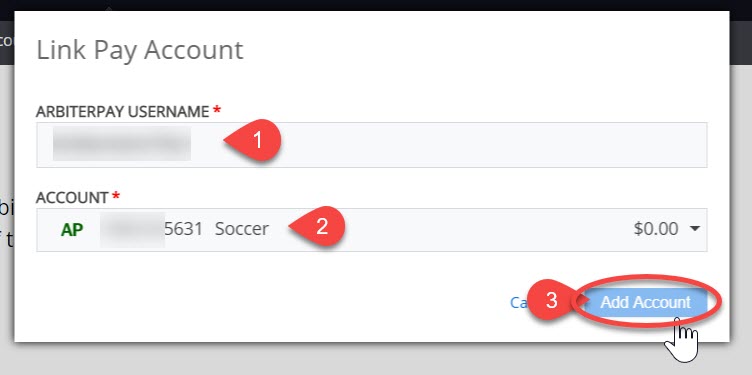Viewport: 752px width, 375px height.
Task: Click the red asterisk beside ACCOUNT
Action: [115, 196]
